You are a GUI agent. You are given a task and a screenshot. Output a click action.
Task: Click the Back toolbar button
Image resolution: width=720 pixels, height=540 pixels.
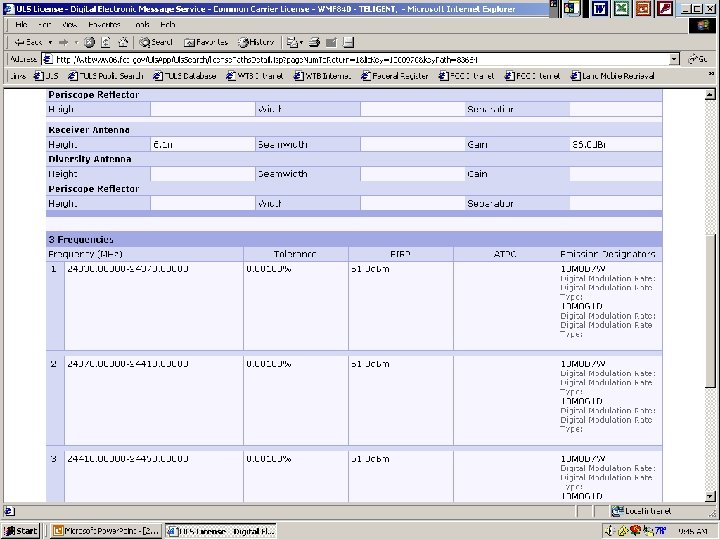[28, 42]
